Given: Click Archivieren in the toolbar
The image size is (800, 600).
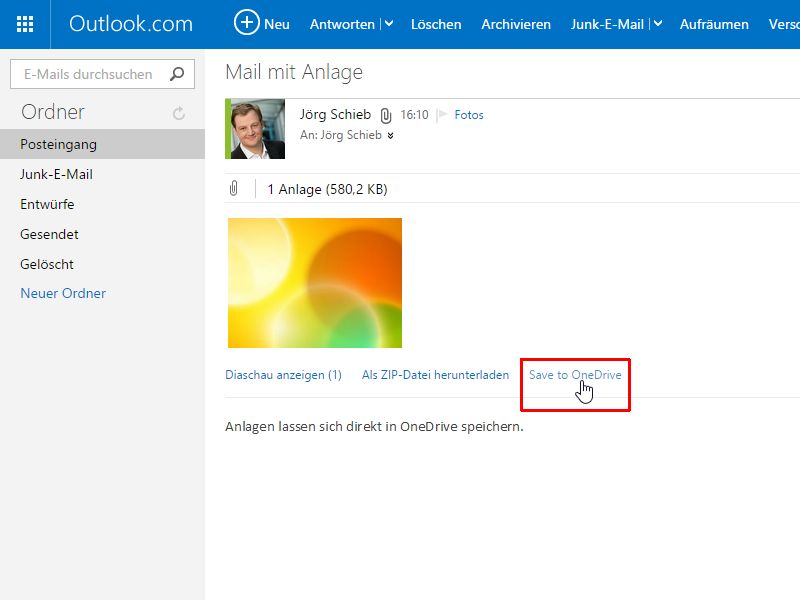Looking at the screenshot, I should [516, 24].
